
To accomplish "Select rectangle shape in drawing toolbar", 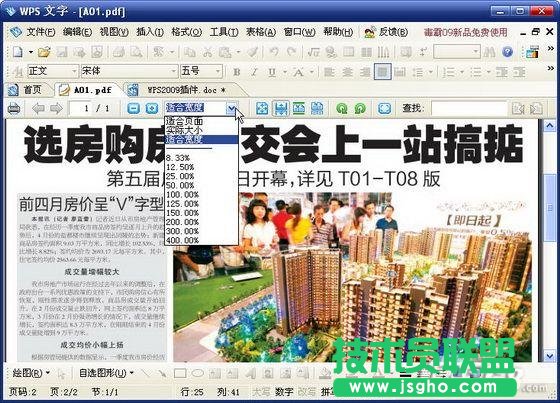I will pos(180,374).
